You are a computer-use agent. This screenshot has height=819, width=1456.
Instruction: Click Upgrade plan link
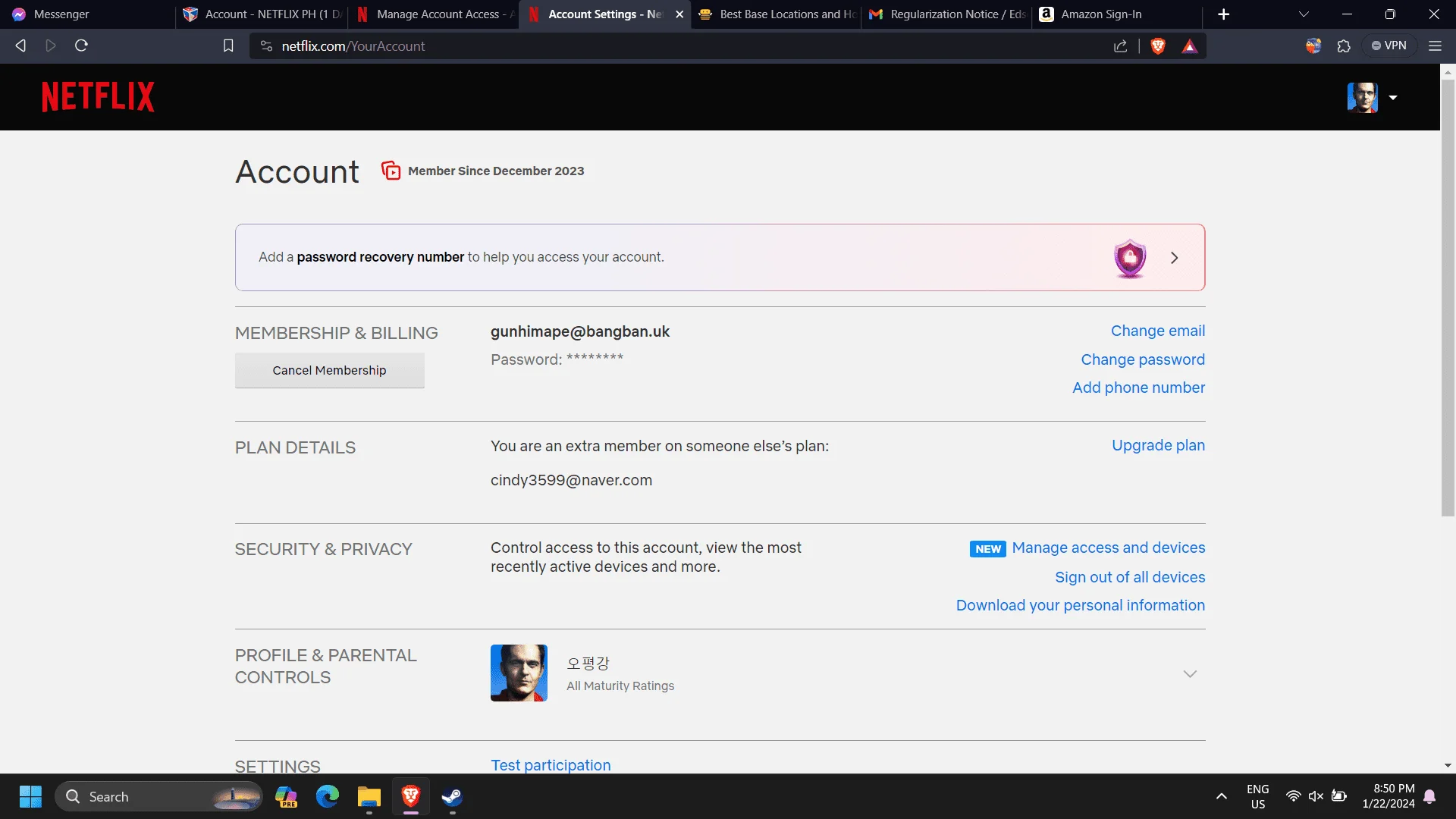click(x=1158, y=445)
